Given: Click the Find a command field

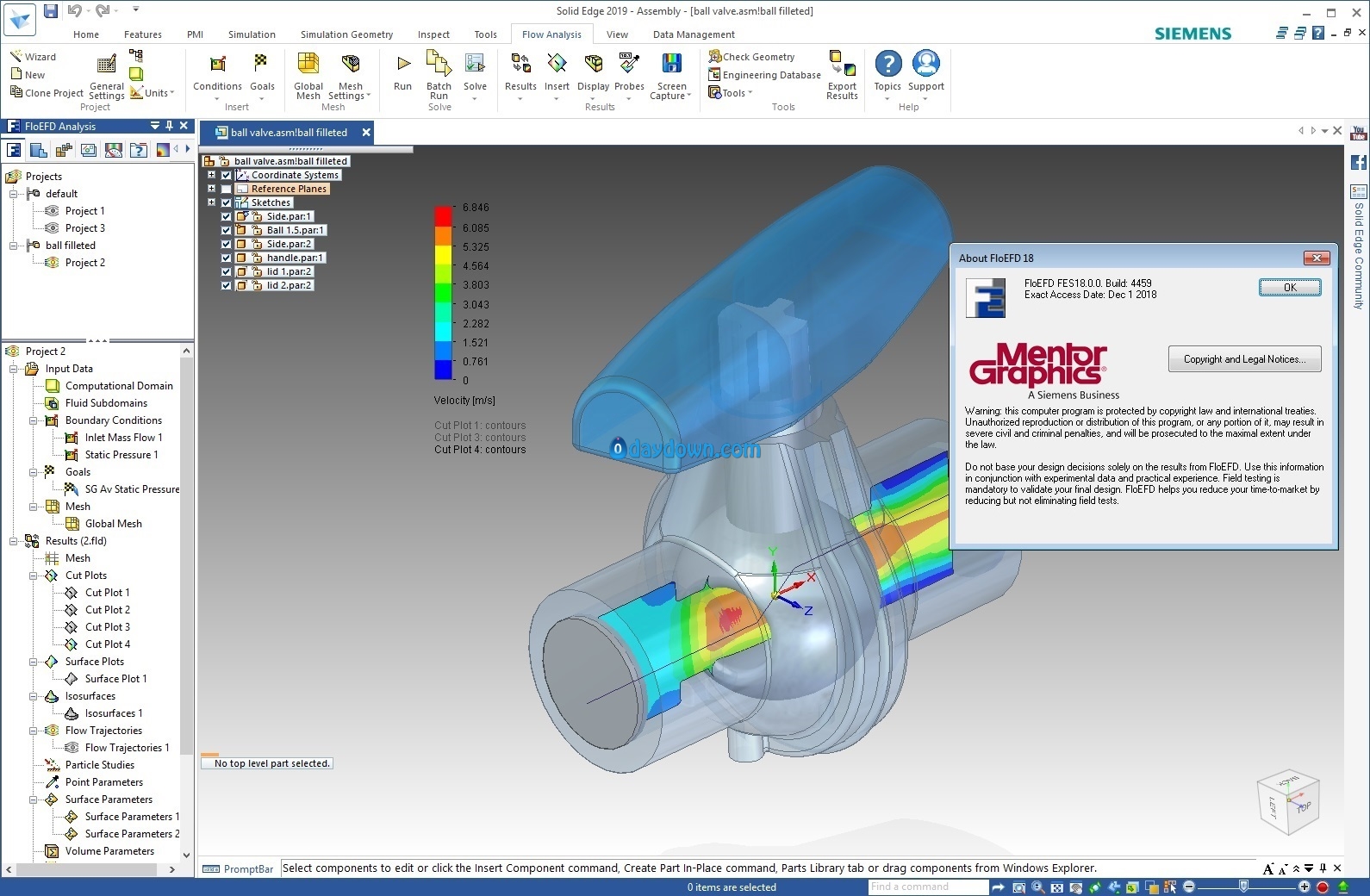Looking at the screenshot, I should pos(927,887).
